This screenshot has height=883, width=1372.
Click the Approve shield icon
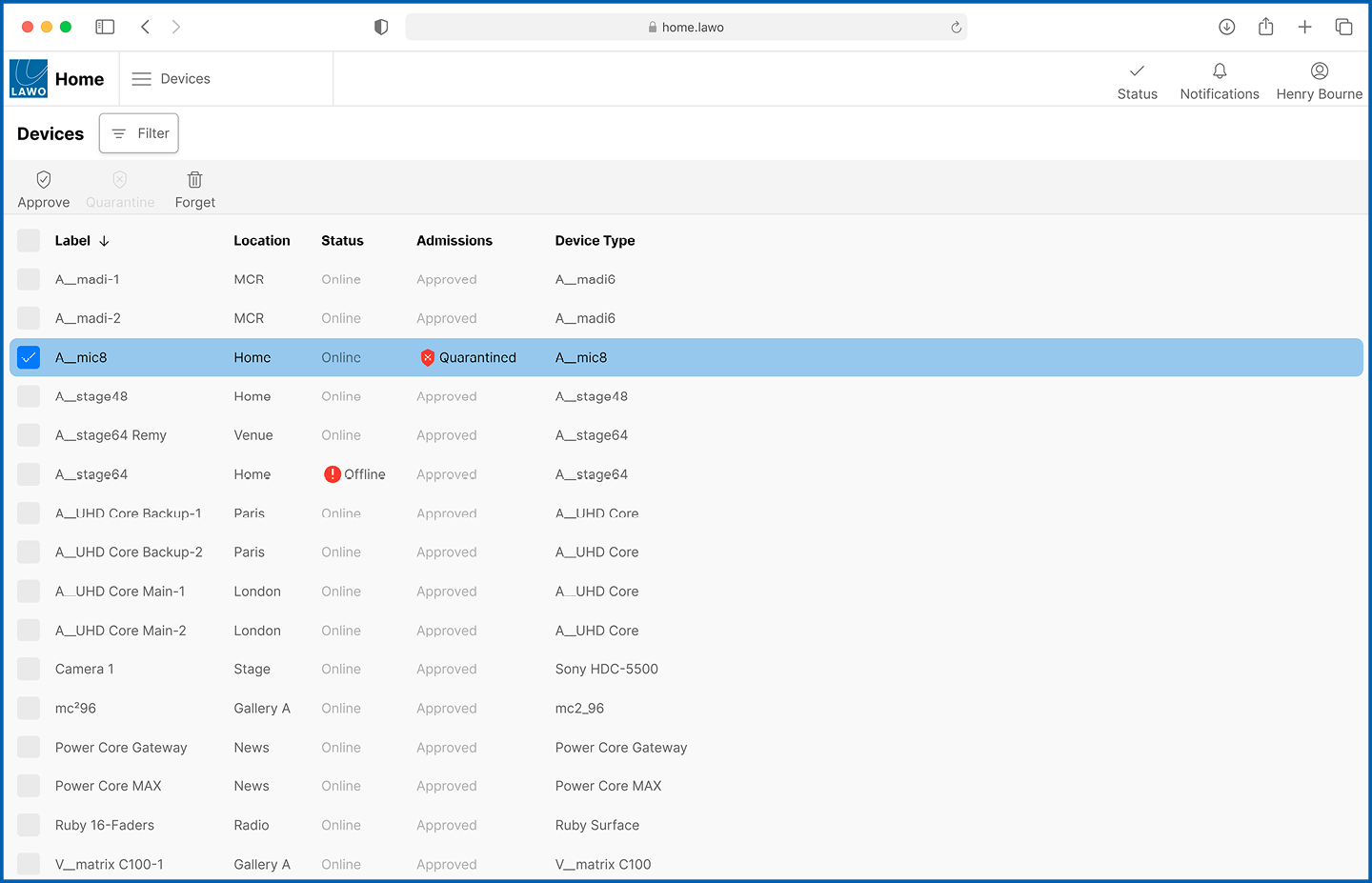pyautogui.click(x=44, y=180)
